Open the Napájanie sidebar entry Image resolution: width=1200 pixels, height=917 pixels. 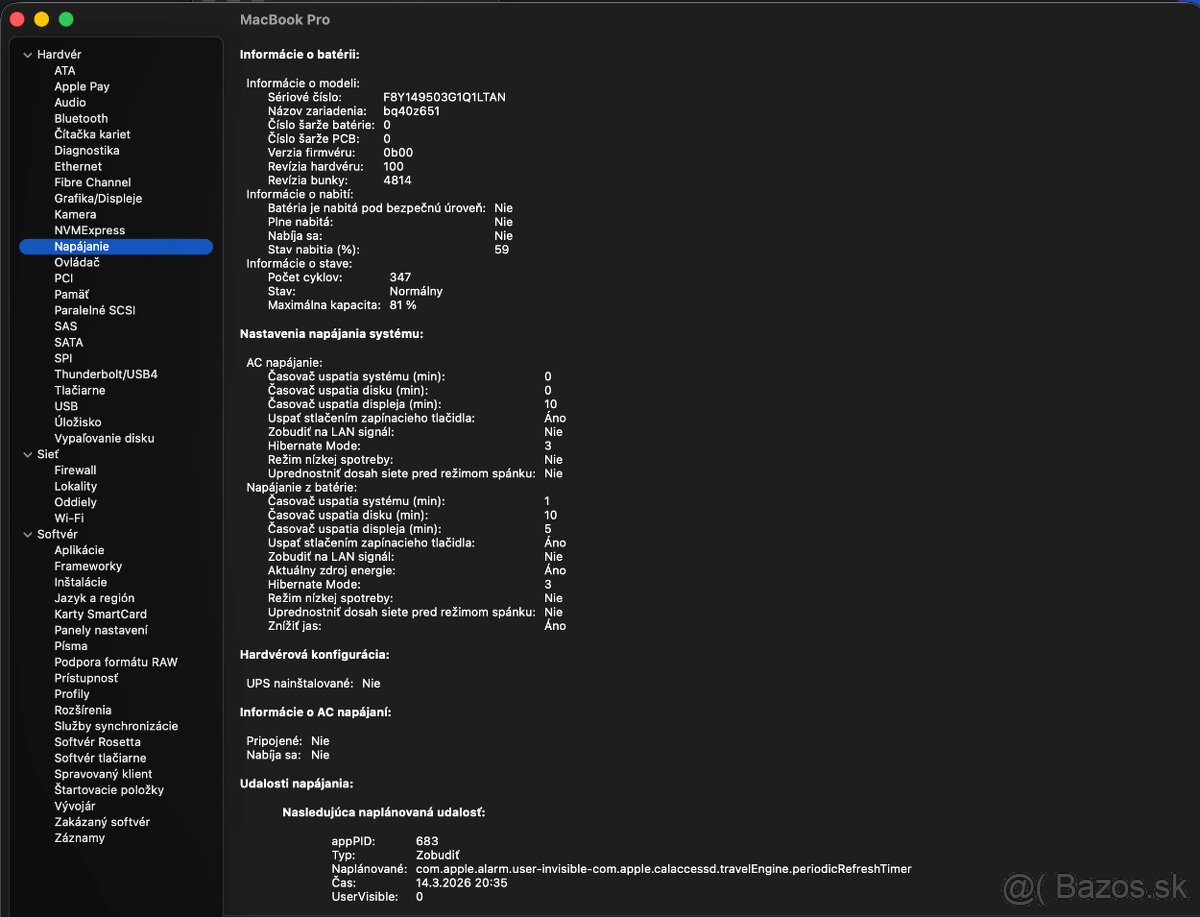(82, 246)
